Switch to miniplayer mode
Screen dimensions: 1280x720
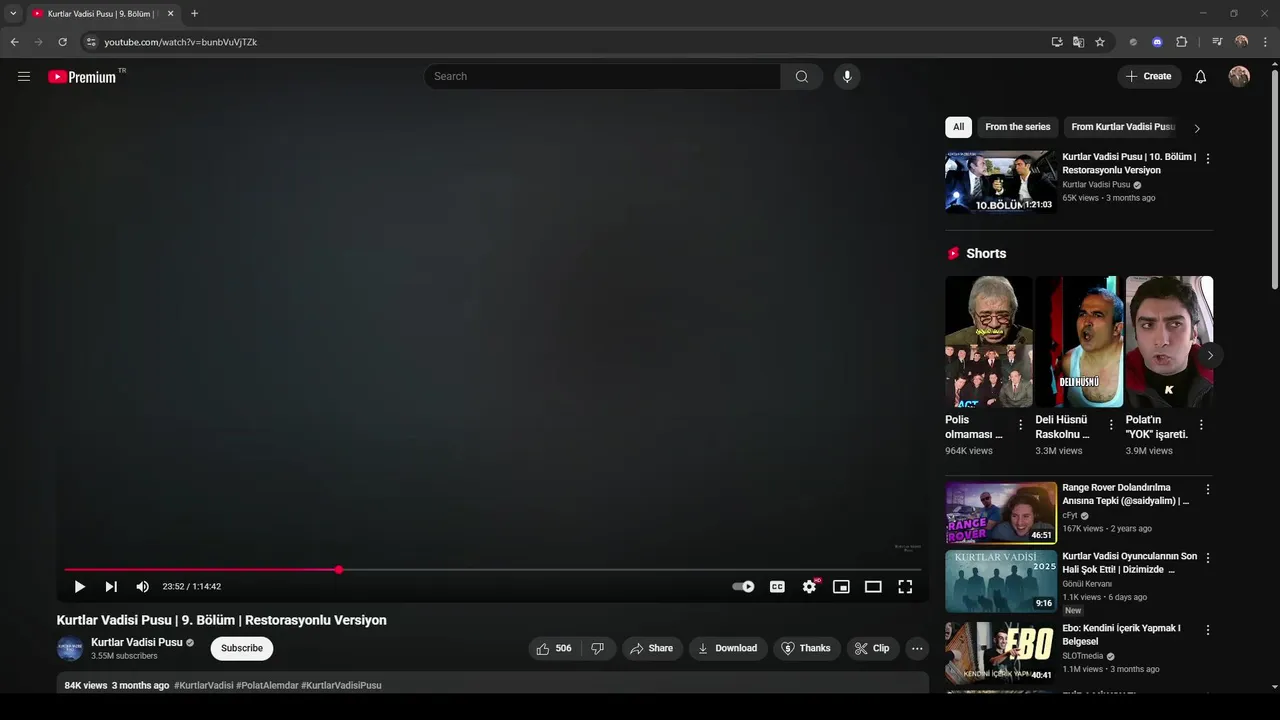pyautogui.click(x=841, y=587)
